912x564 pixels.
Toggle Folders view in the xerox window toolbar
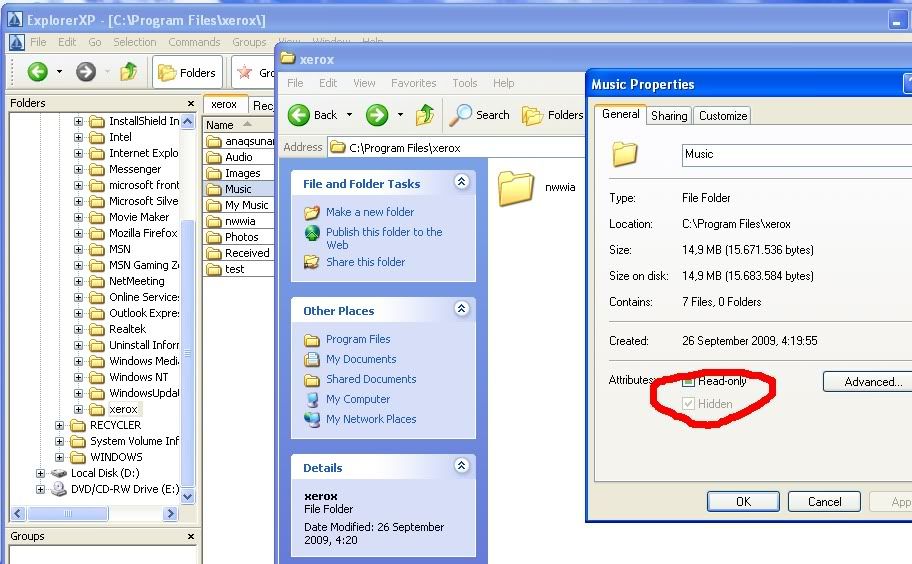552,115
